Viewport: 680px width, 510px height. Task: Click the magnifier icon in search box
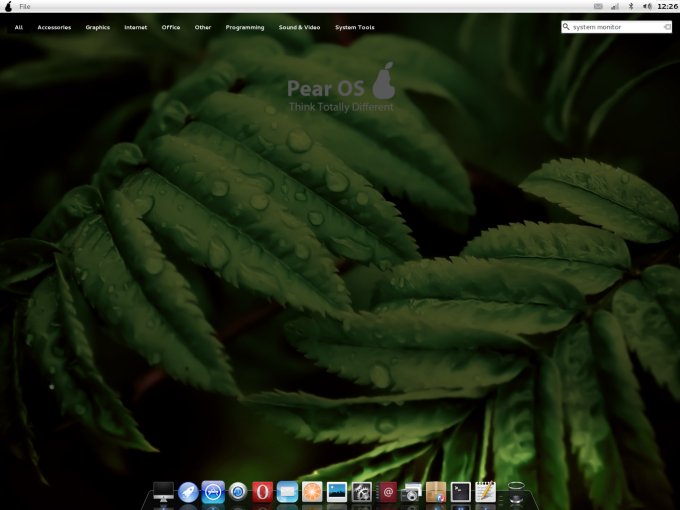click(x=566, y=26)
